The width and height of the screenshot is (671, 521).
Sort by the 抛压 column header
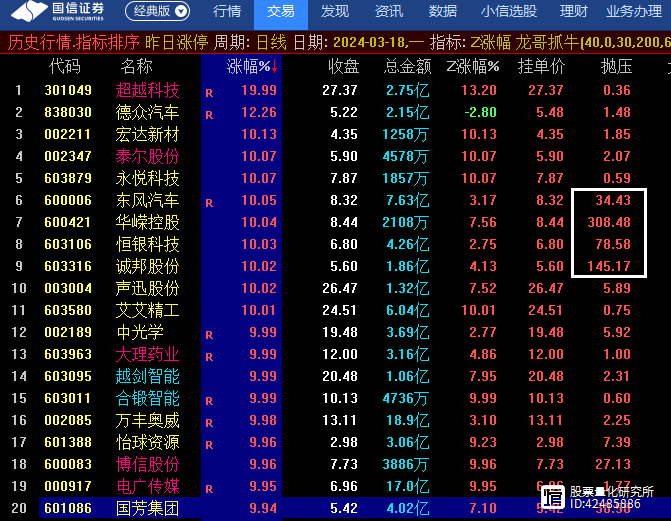(x=616, y=66)
